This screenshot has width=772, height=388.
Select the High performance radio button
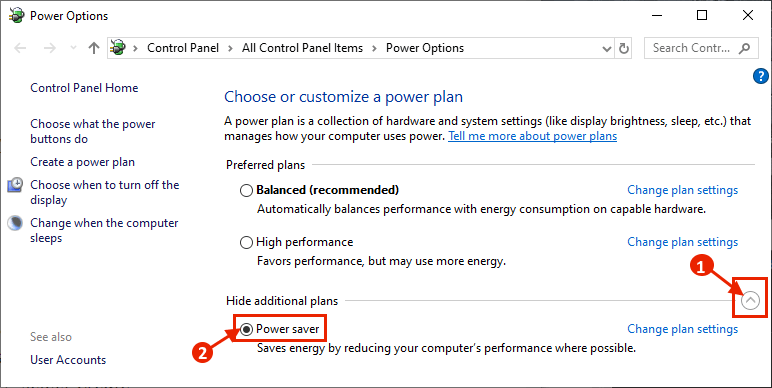pyautogui.click(x=246, y=243)
